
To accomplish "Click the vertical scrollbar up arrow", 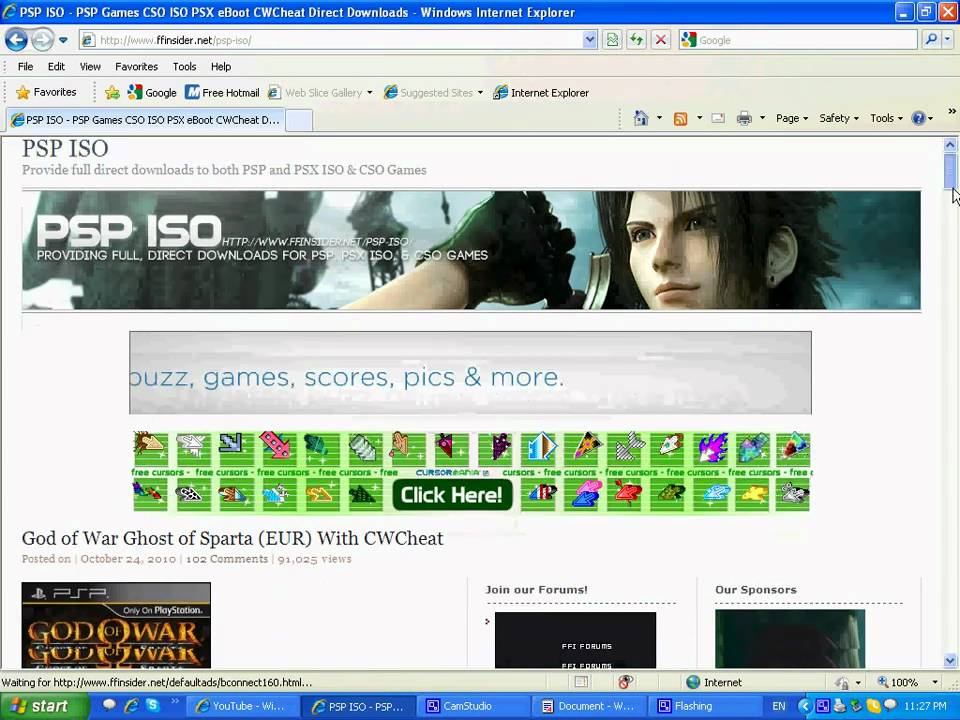I will point(950,145).
